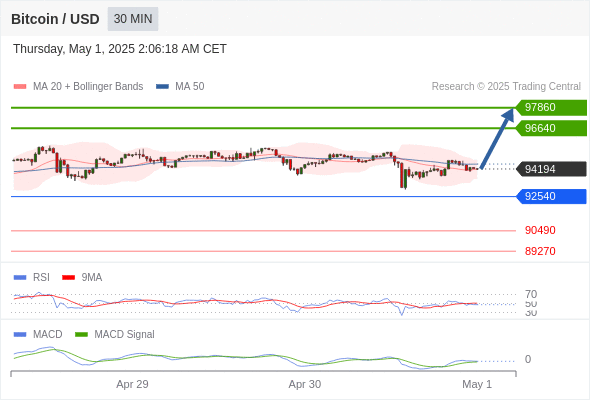Screen dimensions: 590x400
Task: Click the May 1 date marker
Action: click(x=477, y=384)
